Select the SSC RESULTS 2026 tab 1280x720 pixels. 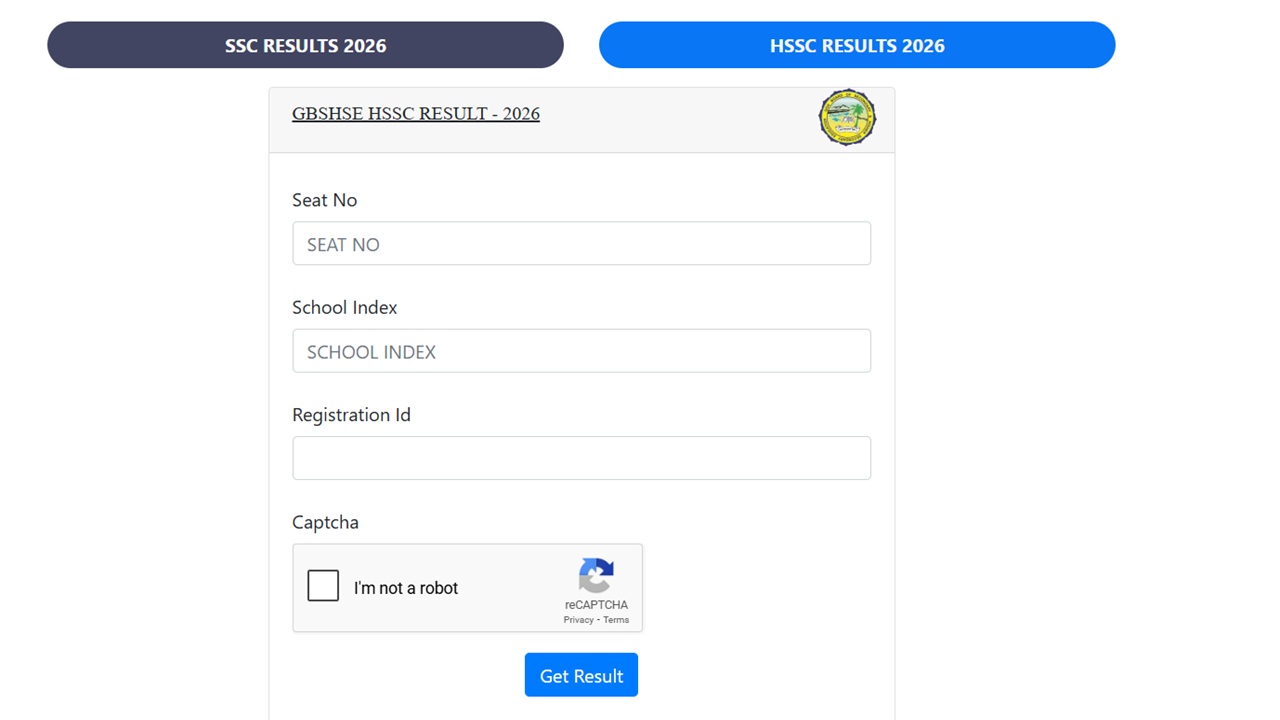(x=305, y=45)
